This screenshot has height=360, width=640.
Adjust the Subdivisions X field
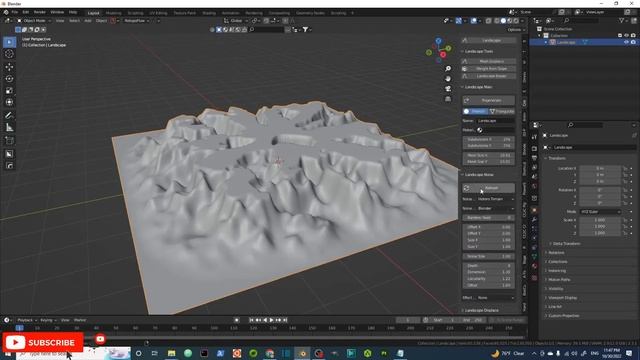click(489, 139)
